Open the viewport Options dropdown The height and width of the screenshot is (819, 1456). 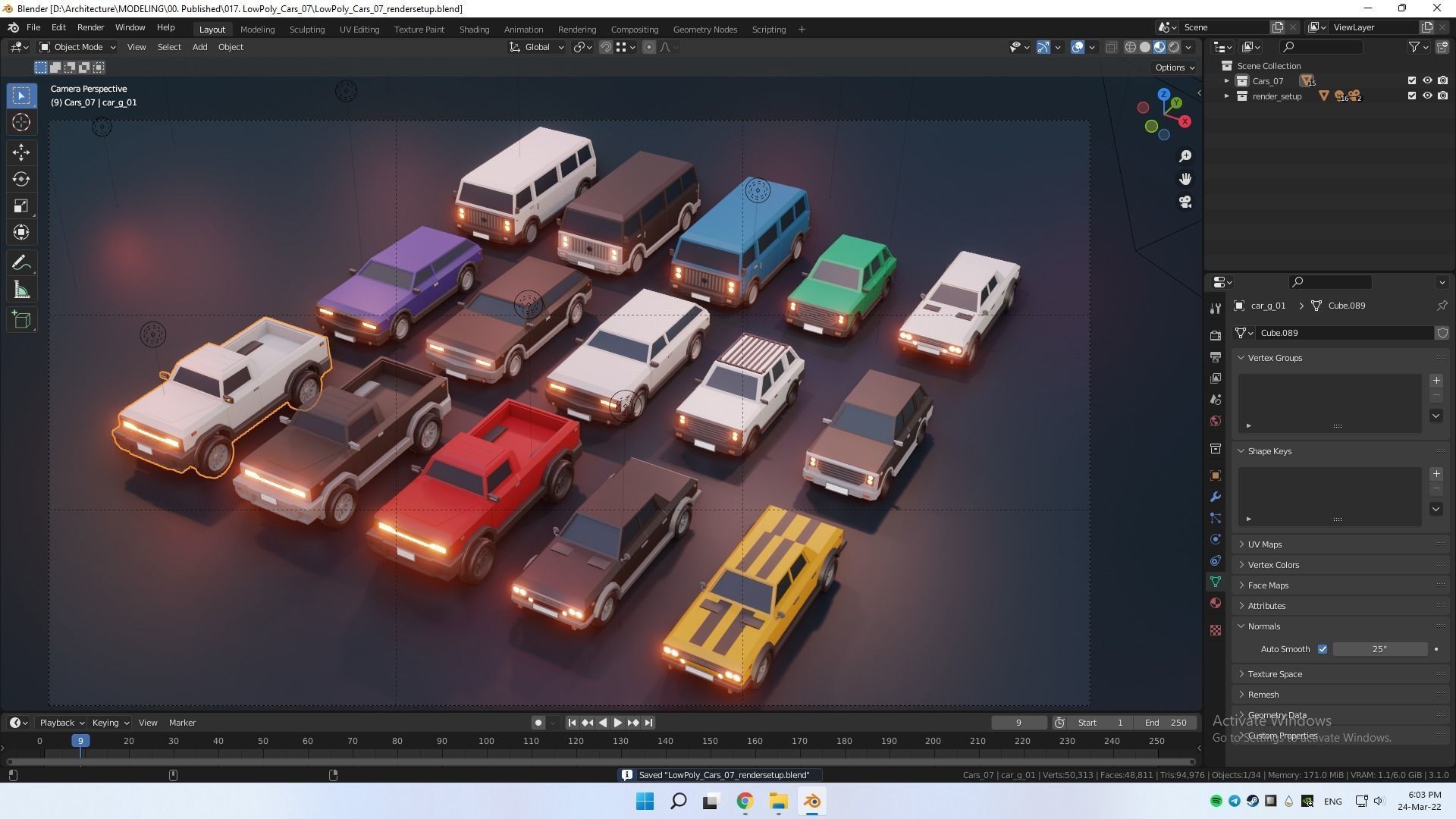[x=1175, y=67]
